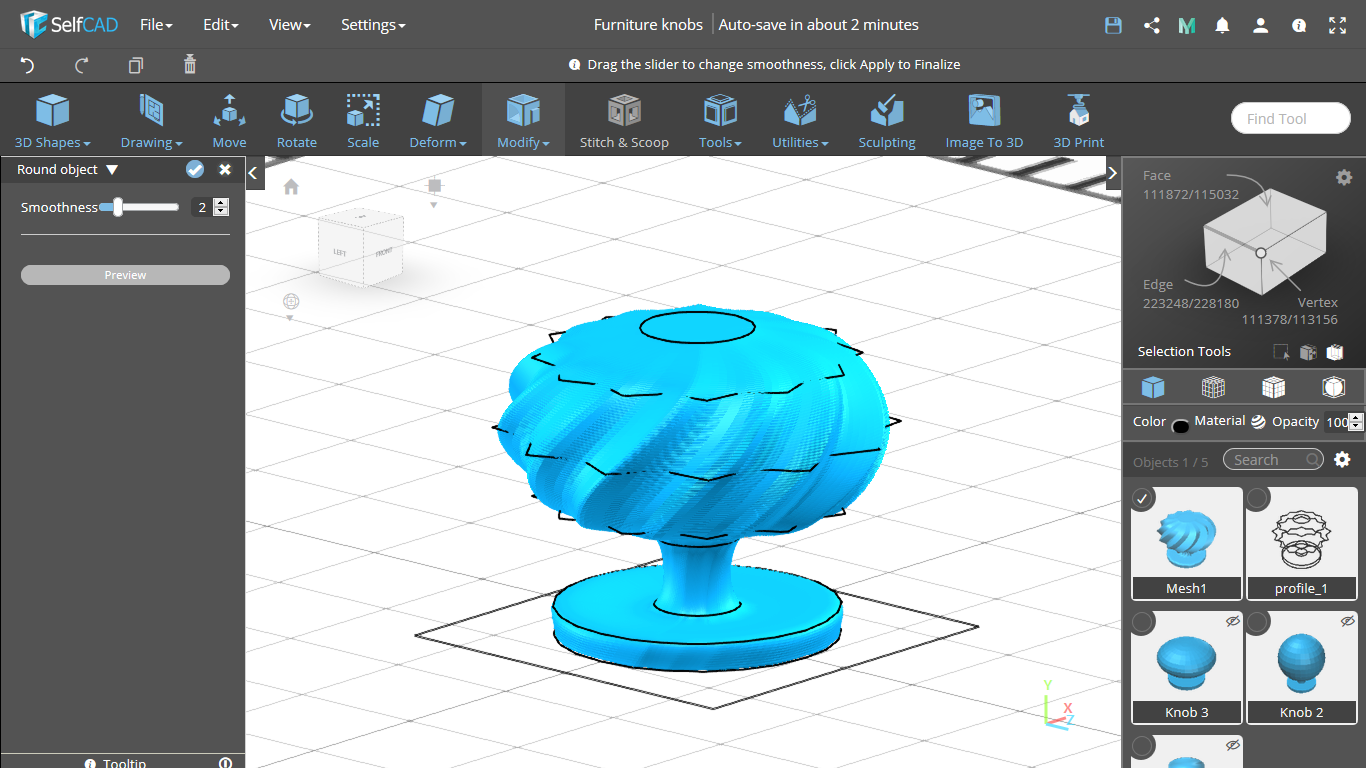Open the 3D Shapes tool menu
This screenshot has width=1366, height=768.
(52, 120)
